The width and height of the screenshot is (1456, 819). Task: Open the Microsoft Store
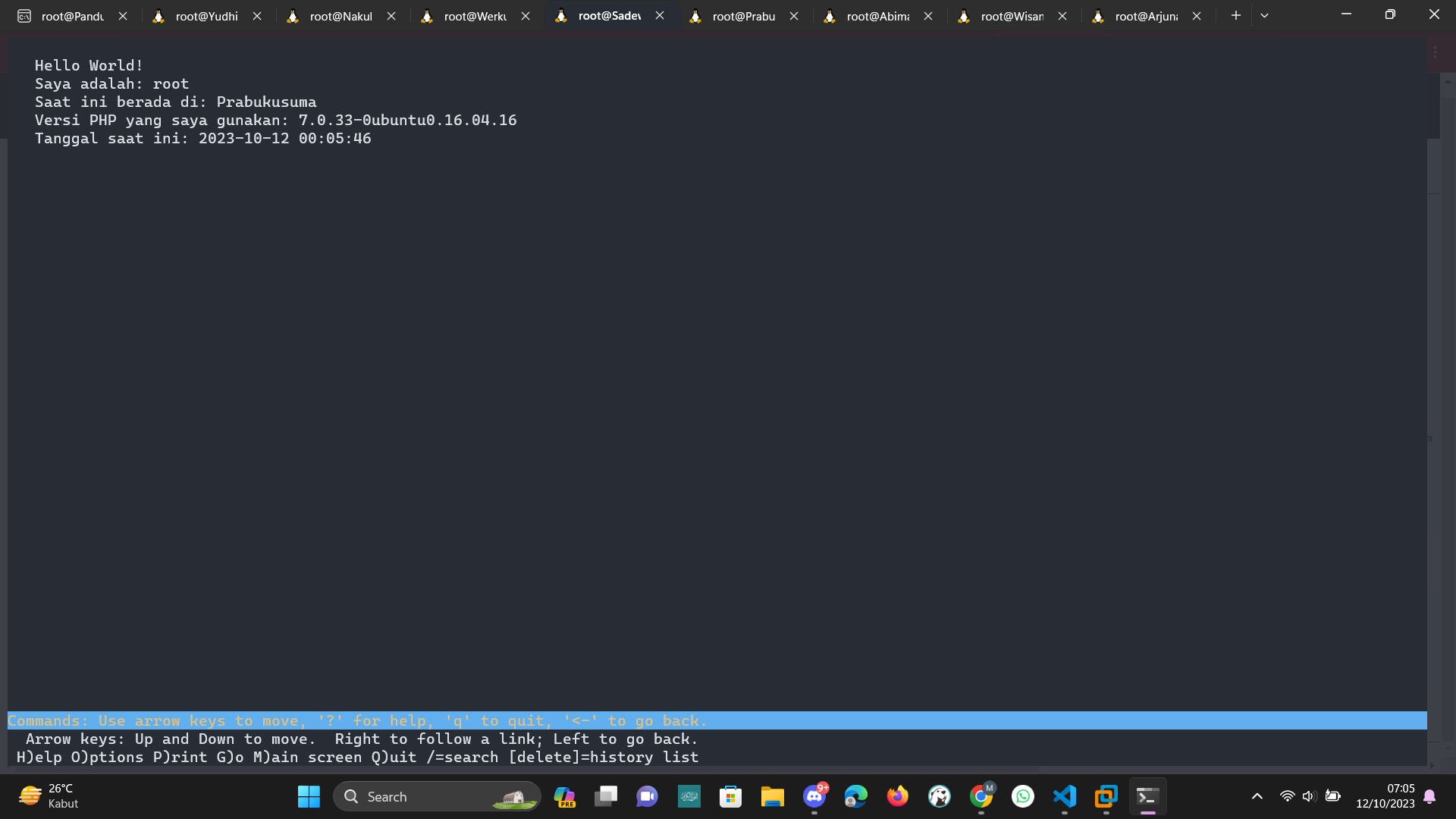730,796
